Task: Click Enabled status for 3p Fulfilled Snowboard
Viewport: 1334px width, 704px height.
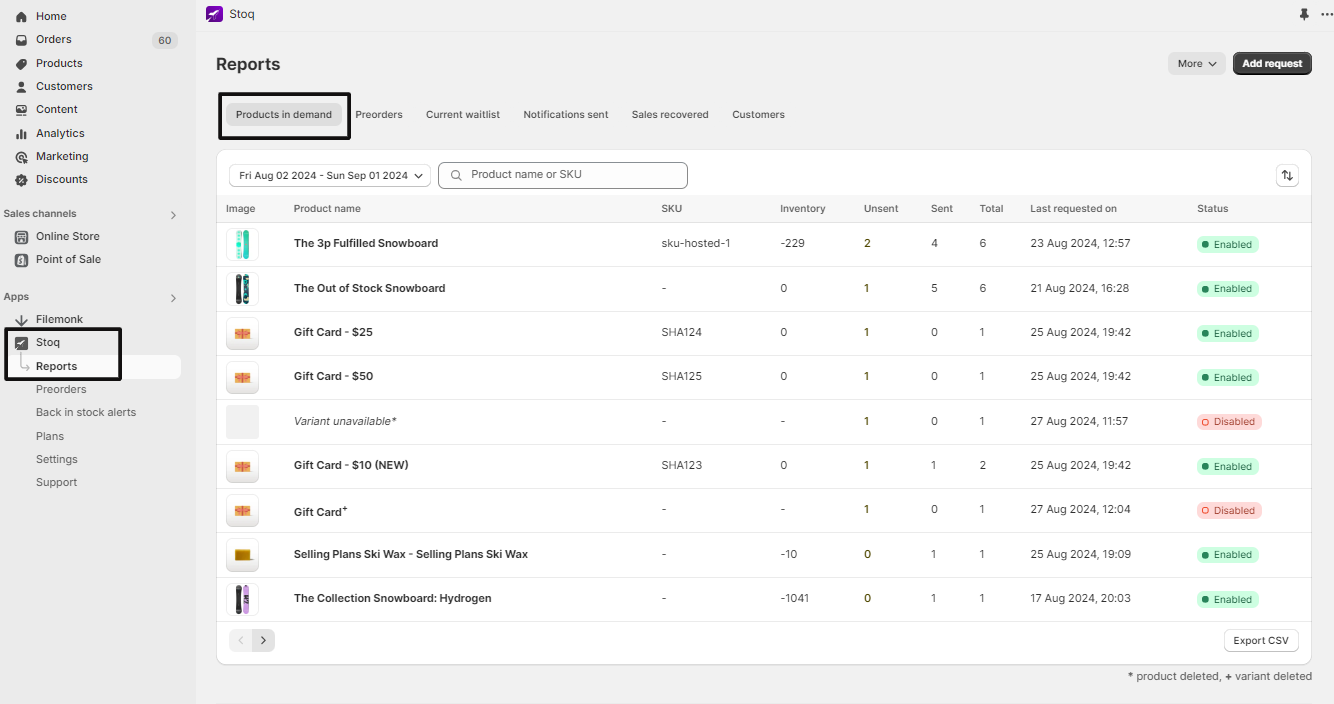Action: coord(1228,245)
